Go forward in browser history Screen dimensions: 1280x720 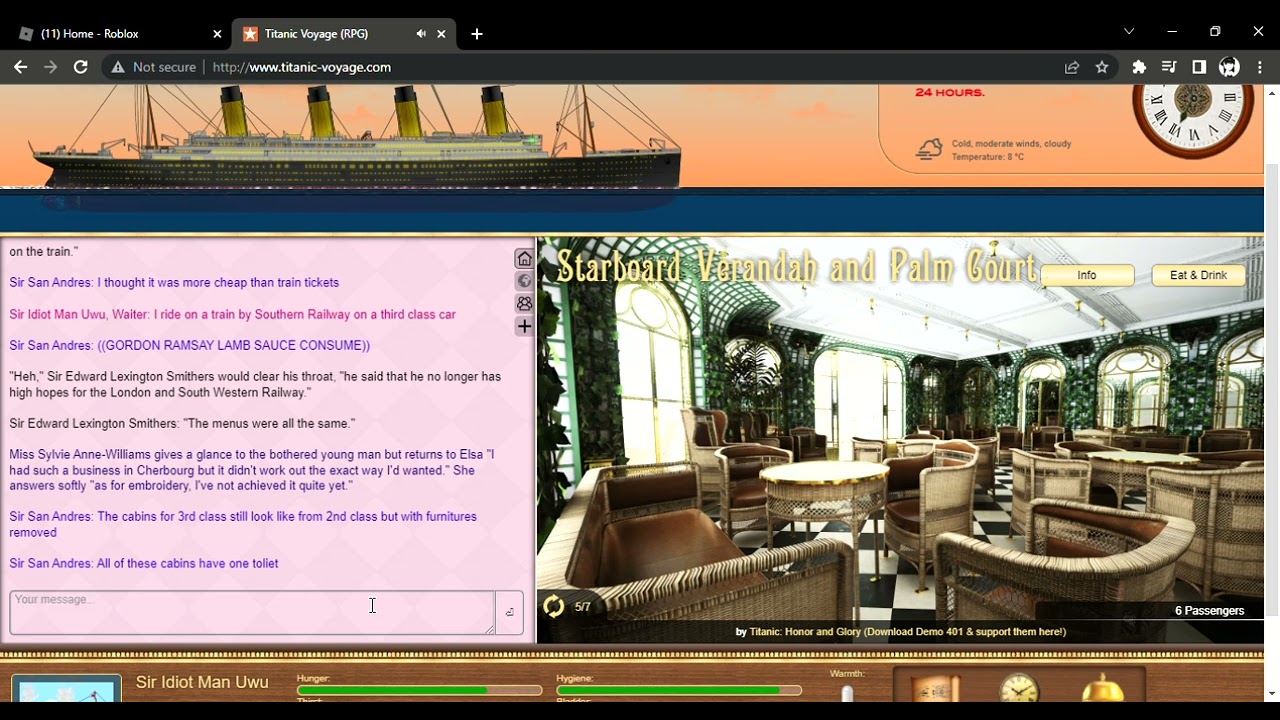[x=50, y=67]
